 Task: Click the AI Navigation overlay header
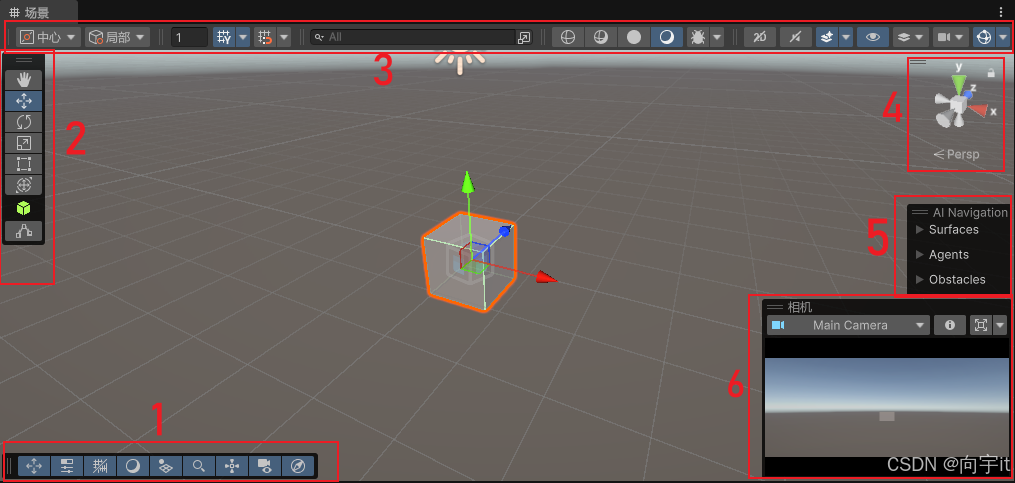[961, 212]
